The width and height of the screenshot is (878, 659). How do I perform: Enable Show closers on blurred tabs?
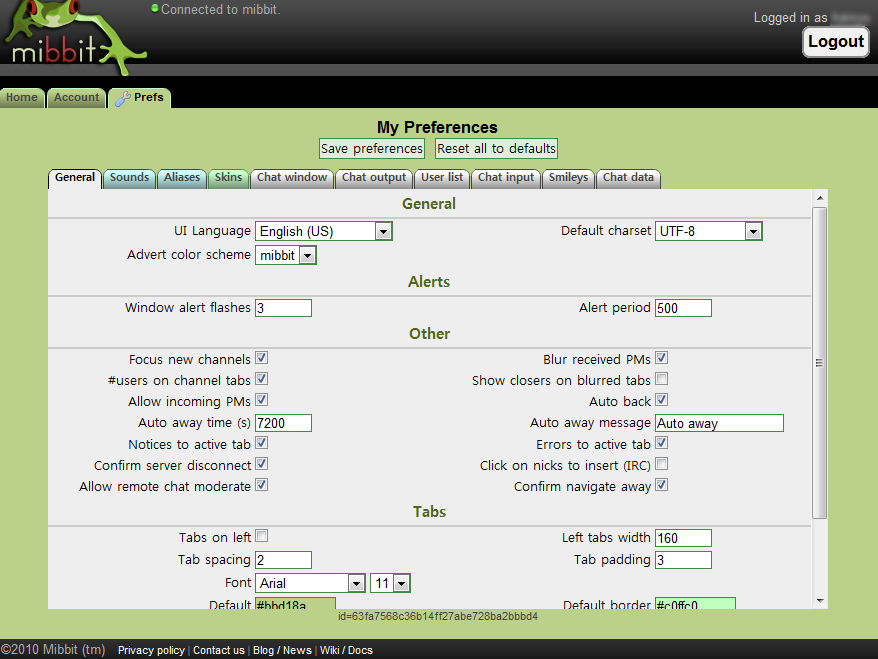661,379
